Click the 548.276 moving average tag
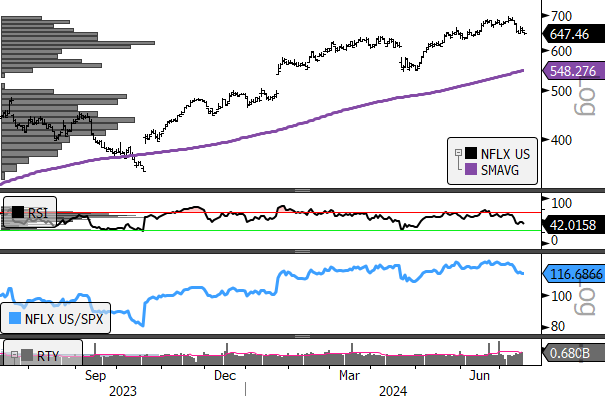 tap(573, 71)
